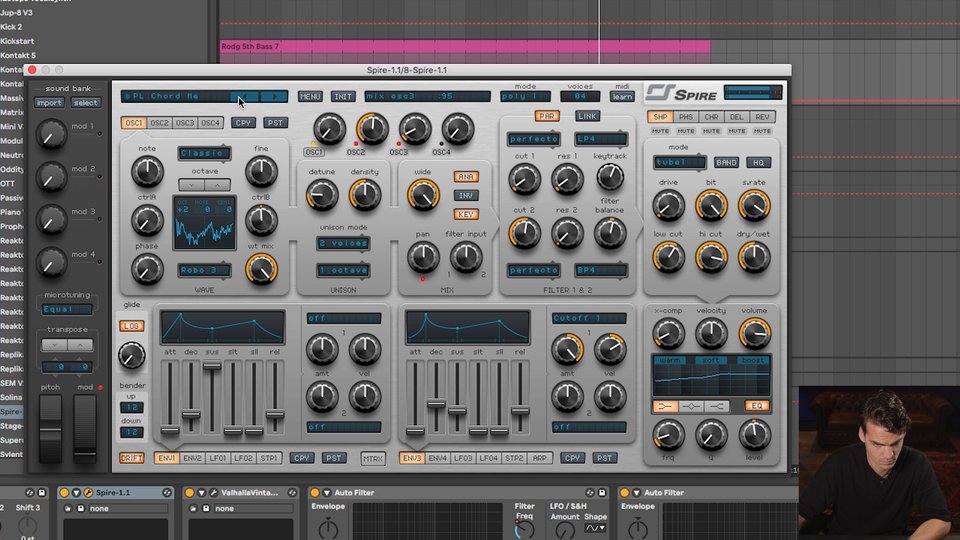Open the Classic oscillator mode dropdown
Screen dimensions: 960x540
(204, 153)
